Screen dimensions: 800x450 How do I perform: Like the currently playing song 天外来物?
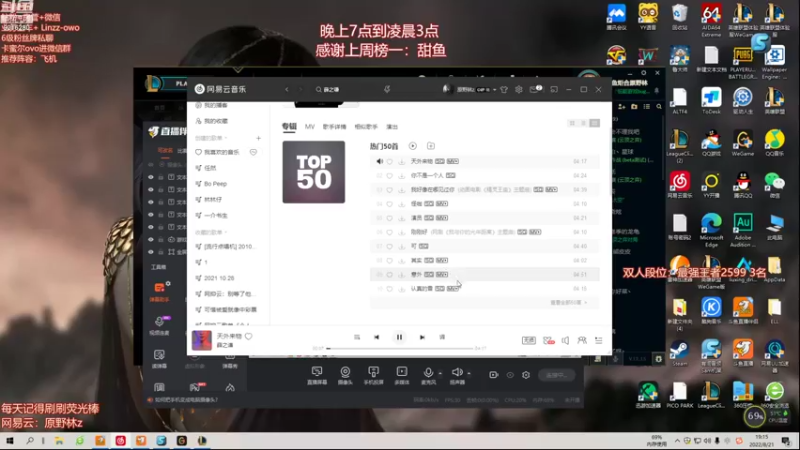coord(248,336)
